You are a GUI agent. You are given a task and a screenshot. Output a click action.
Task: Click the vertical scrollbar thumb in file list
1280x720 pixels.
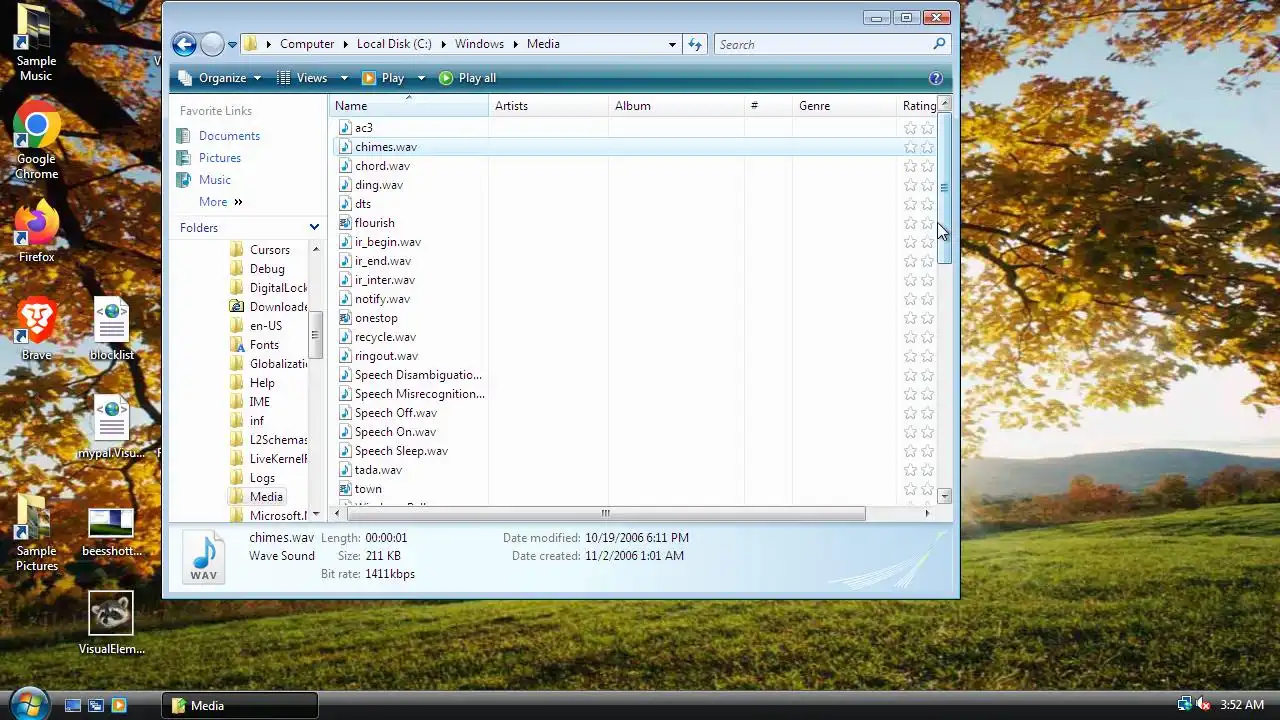pos(944,188)
